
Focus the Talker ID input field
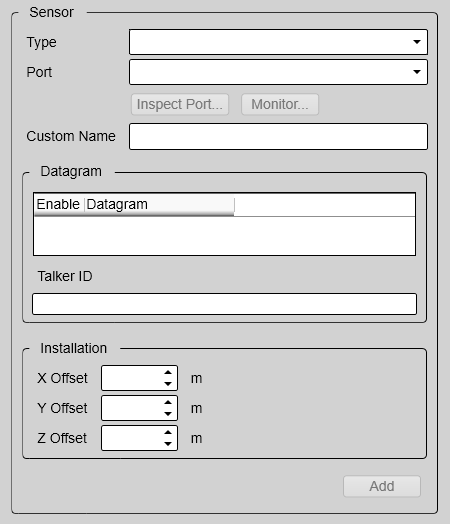coord(224,304)
